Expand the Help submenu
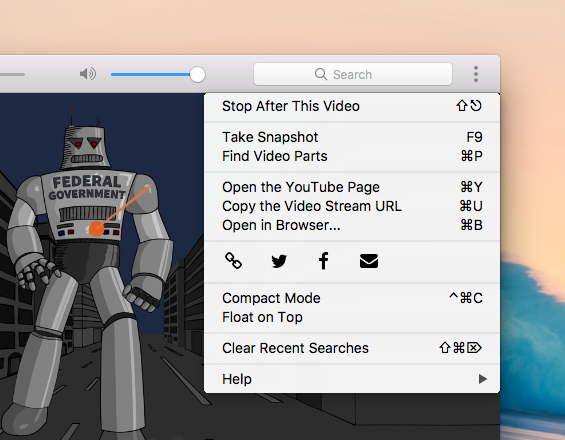 click(352, 379)
